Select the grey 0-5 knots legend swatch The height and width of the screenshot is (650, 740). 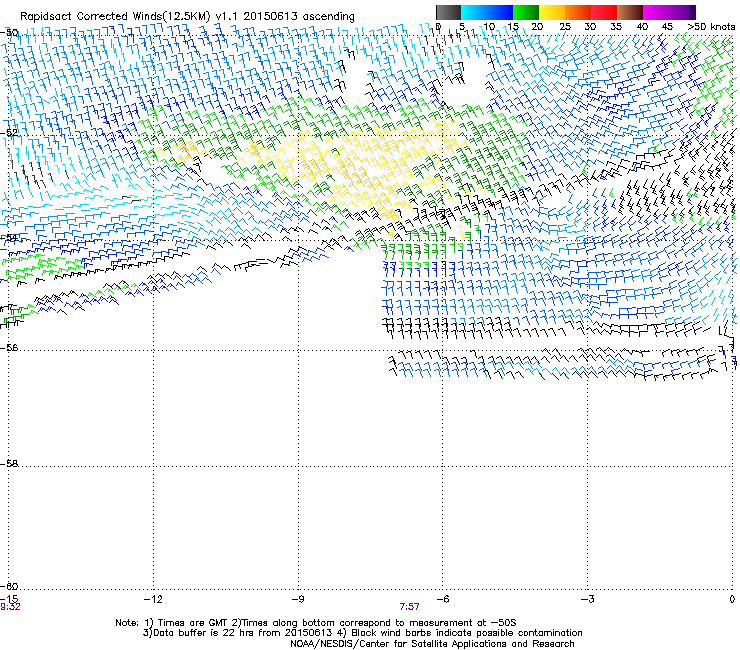point(448,12)
